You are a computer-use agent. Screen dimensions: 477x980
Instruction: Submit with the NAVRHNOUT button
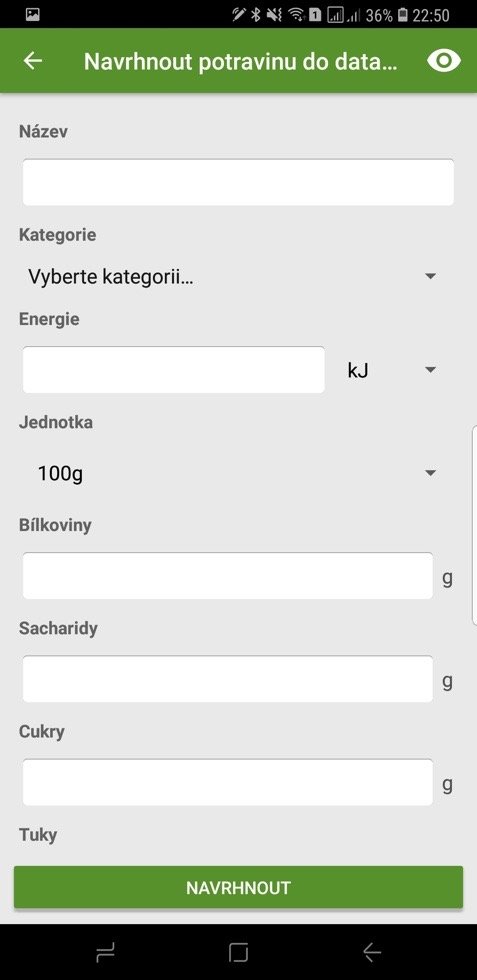coord(238,888)
